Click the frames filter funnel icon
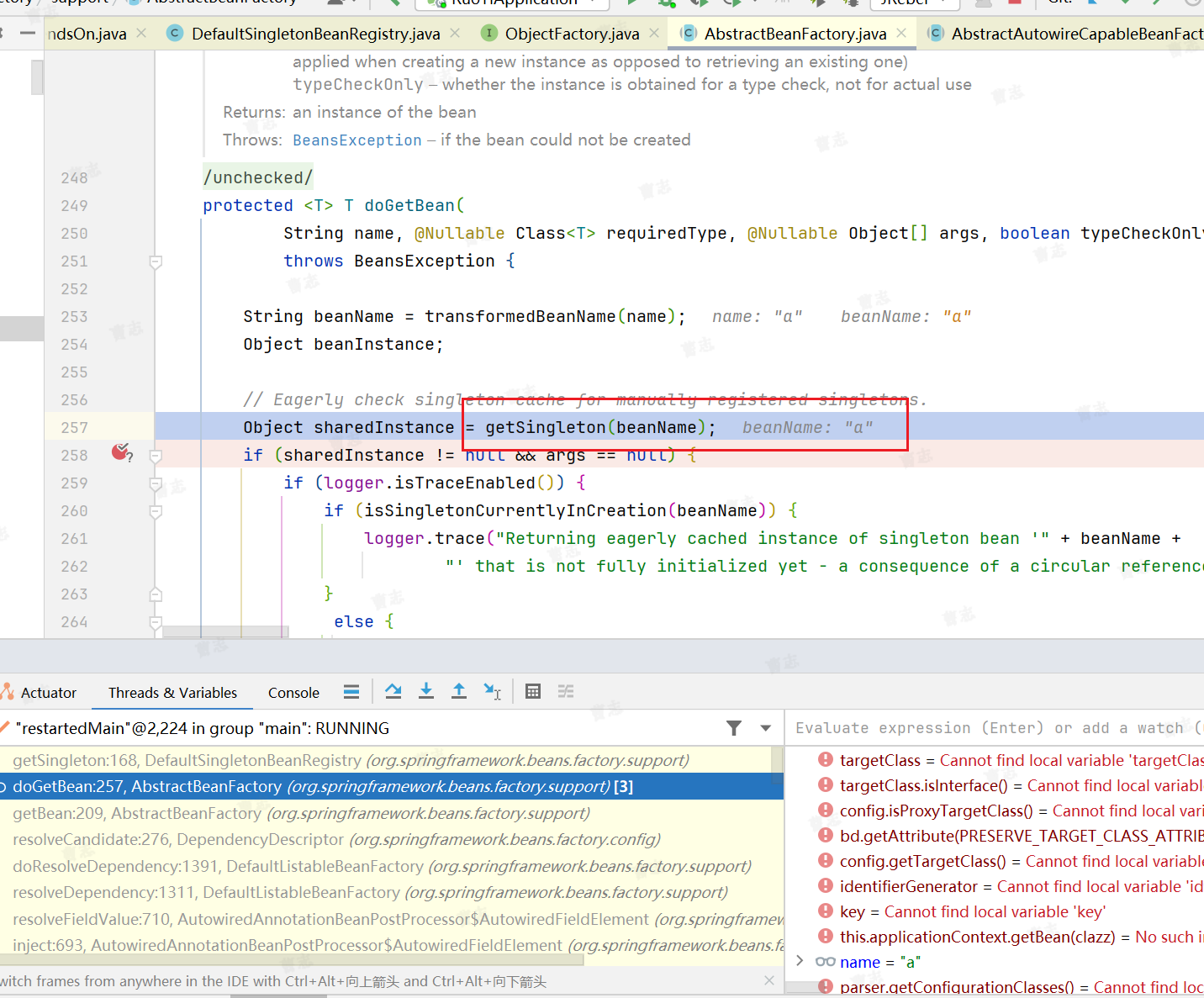 tap(734, 728)
